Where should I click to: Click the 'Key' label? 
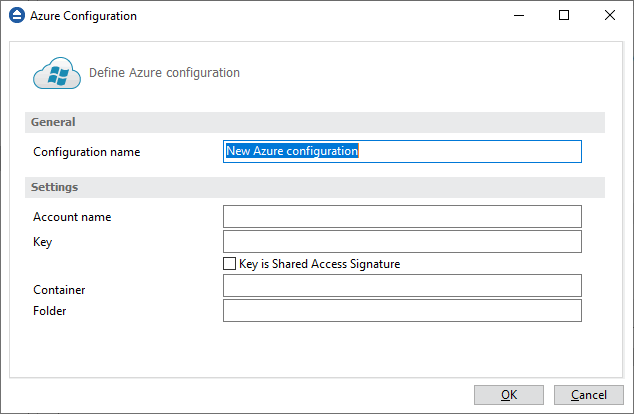42,242
